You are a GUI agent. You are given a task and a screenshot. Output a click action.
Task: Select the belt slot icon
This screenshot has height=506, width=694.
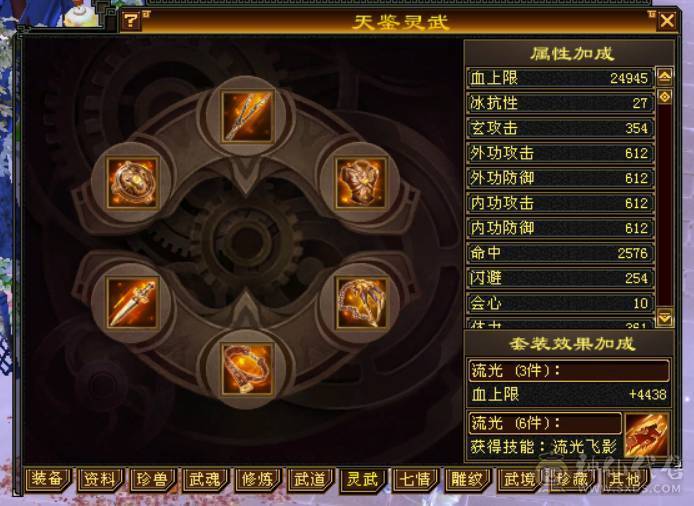click(247, 370)
